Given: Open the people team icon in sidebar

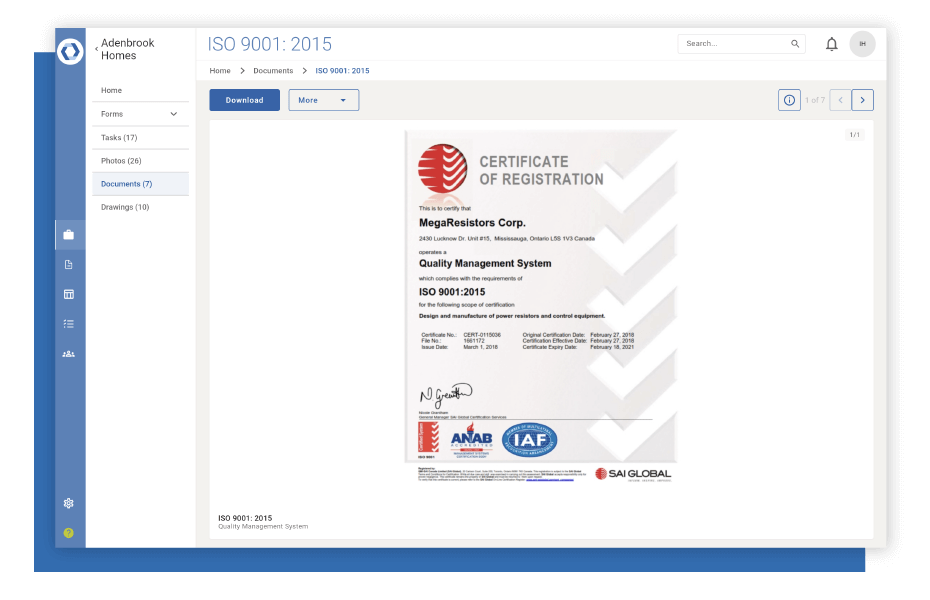Looking at the screenshot, I should click(69, 354).
